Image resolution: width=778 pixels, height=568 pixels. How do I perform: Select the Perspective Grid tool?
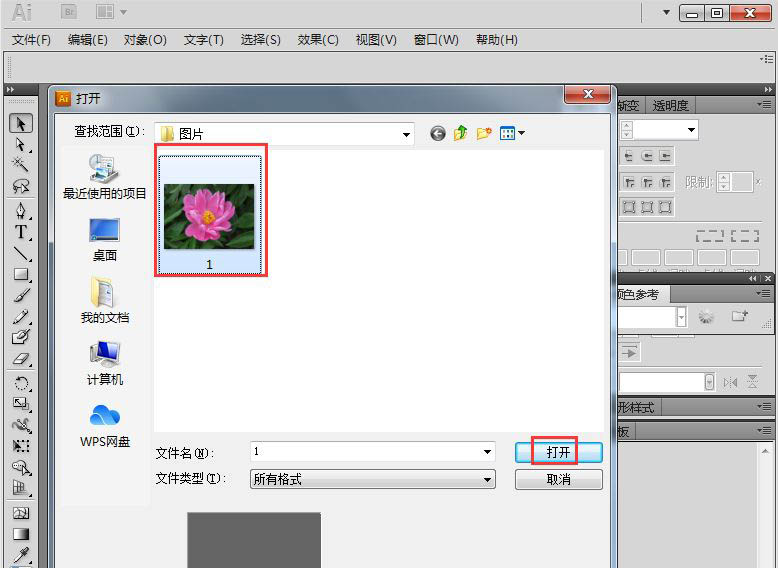(21, 488)
